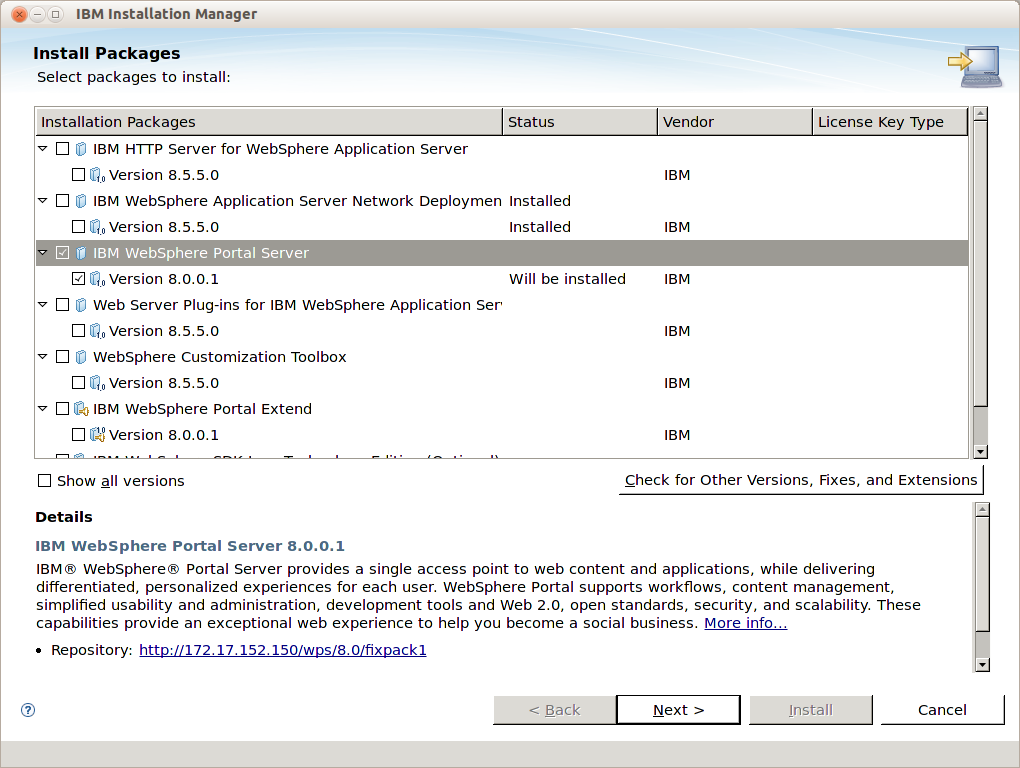Viewport: 1020px width, 768px height.
Task: Check Version 8.5.5.0 under Customization Toolbox
Action: click(x=78, y=383)
